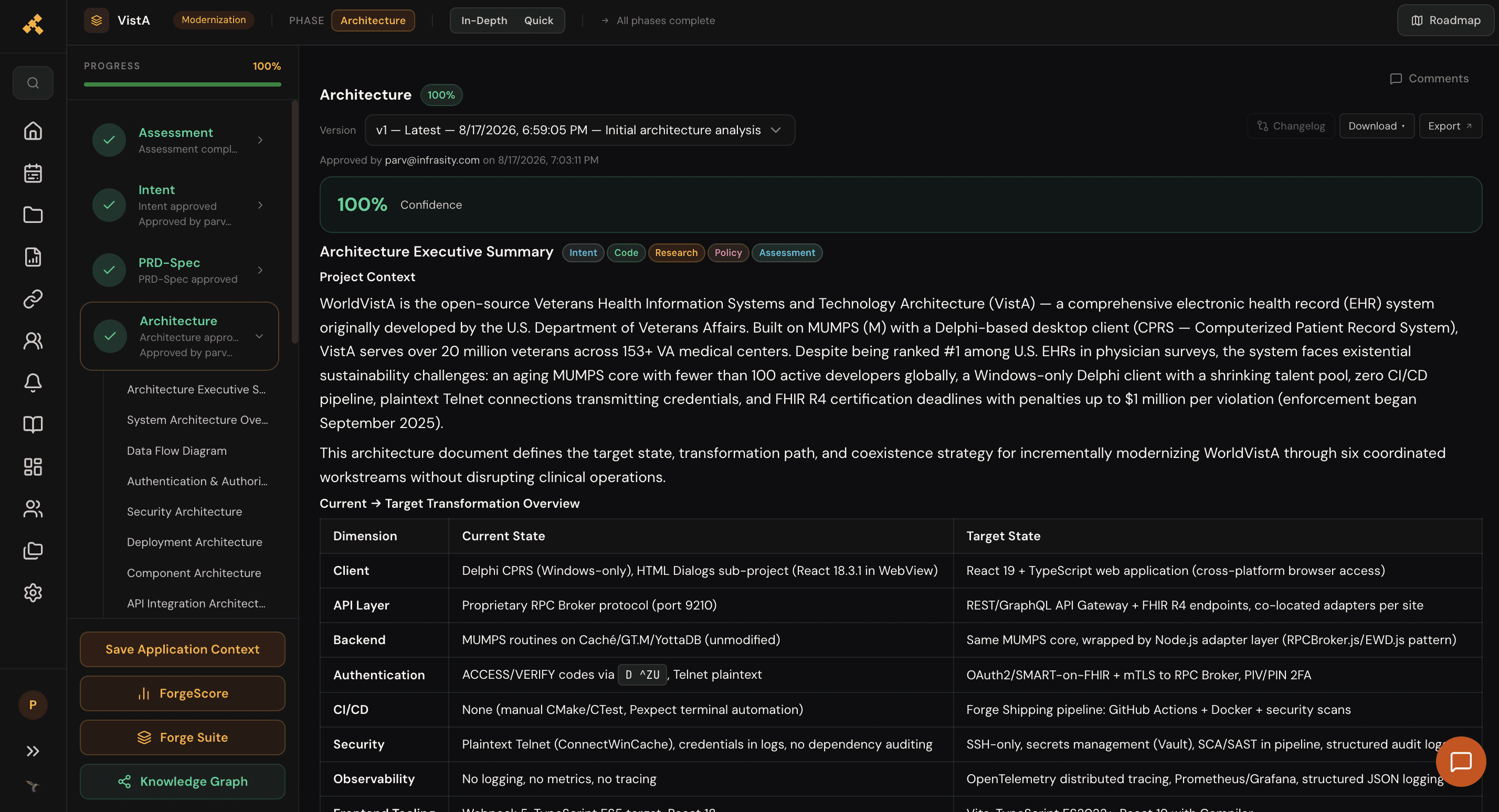Click the left panel scrollbar
This screenshot has width=1499, height=812.
pyautogui.click(x=295, y=221)
